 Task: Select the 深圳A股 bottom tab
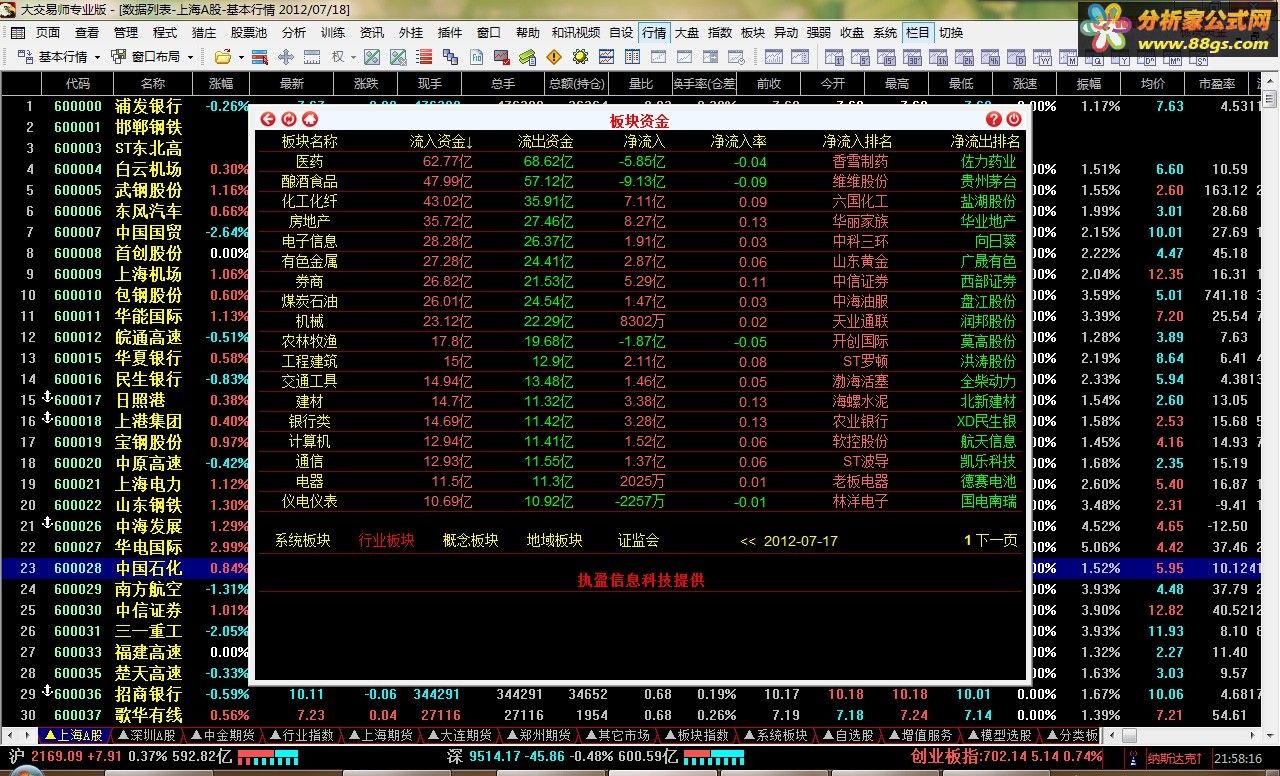146,735
